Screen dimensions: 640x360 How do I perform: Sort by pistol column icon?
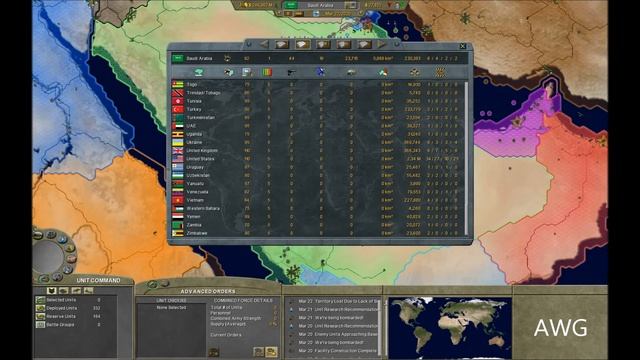pyautogui.click(x=291, y=72)
